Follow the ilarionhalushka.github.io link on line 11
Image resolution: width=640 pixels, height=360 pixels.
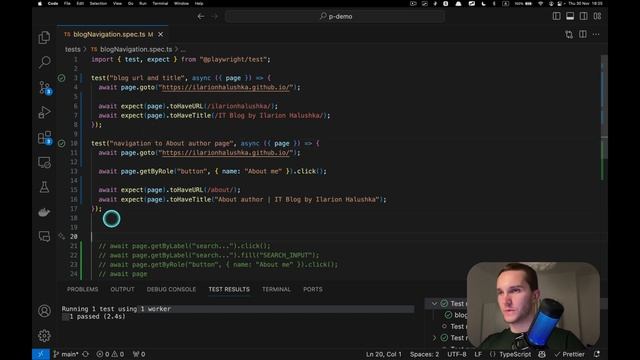click(226, 153)
